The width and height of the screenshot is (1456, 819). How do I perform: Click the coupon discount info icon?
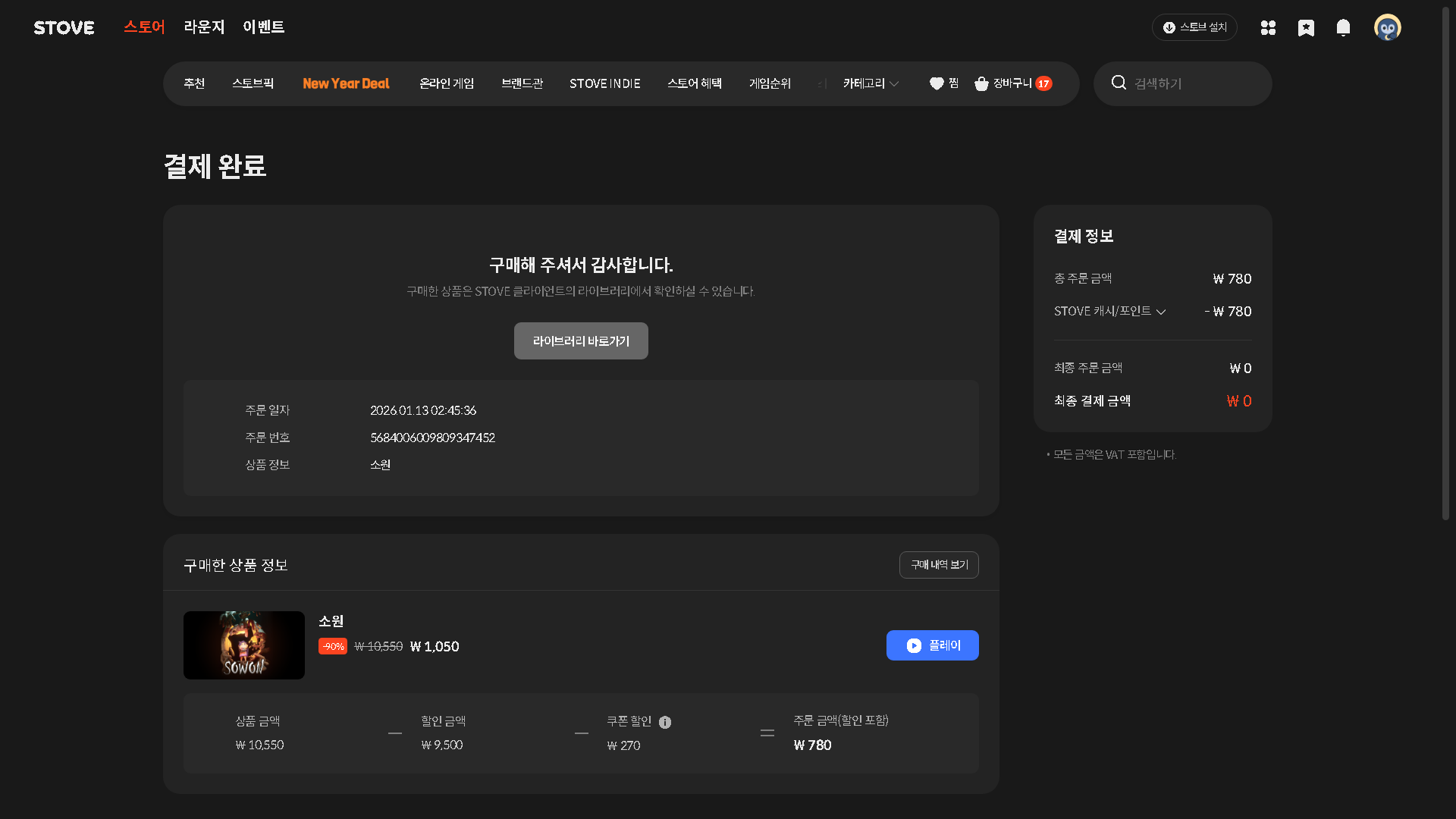click(665, 722)
